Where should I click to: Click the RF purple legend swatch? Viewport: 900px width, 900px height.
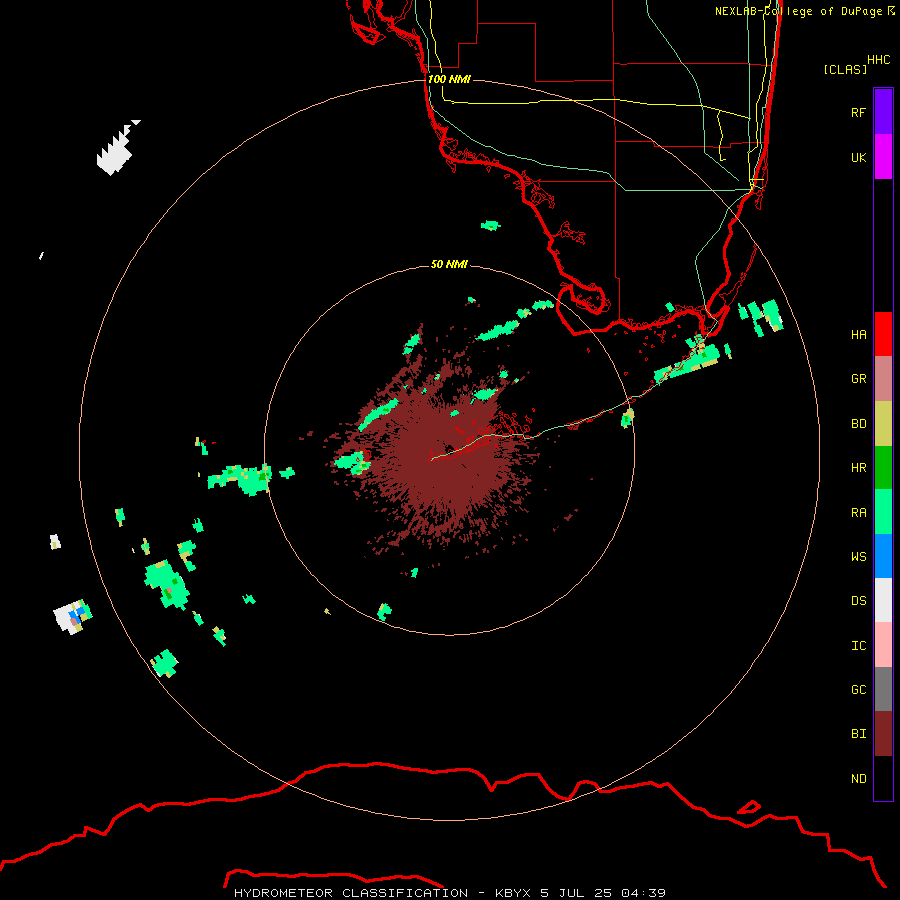(x=883, y=112)
